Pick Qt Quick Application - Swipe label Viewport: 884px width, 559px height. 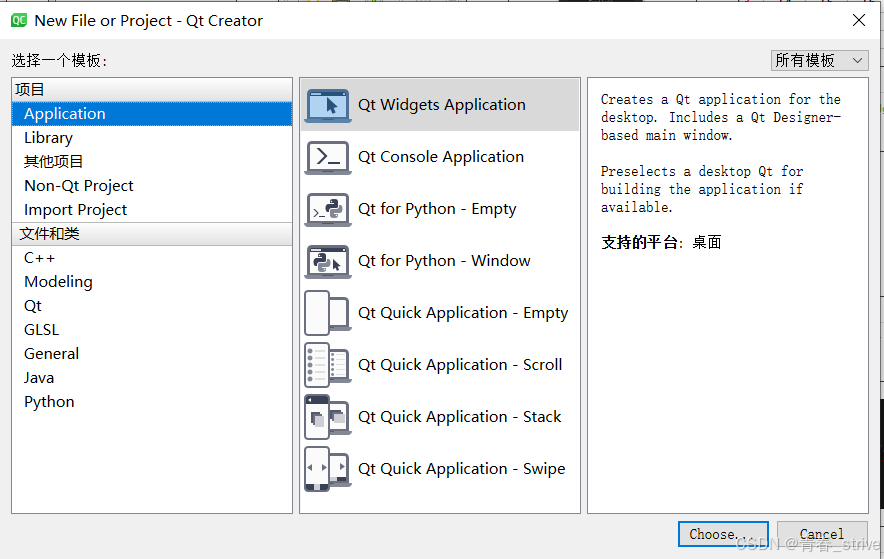pyautogui.click(x=461, y=469)
